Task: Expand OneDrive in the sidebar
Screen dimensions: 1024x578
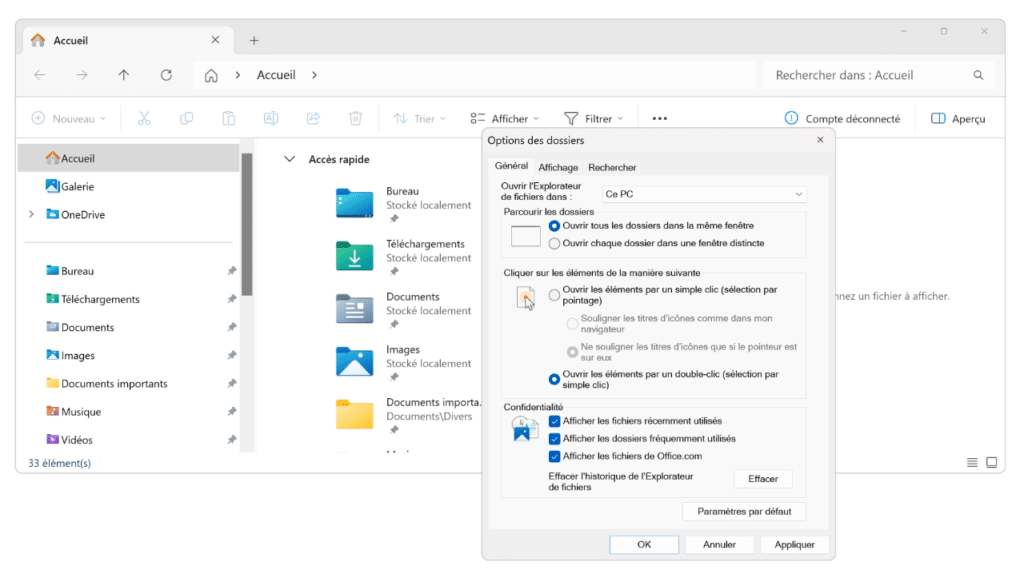Action: 30,214
